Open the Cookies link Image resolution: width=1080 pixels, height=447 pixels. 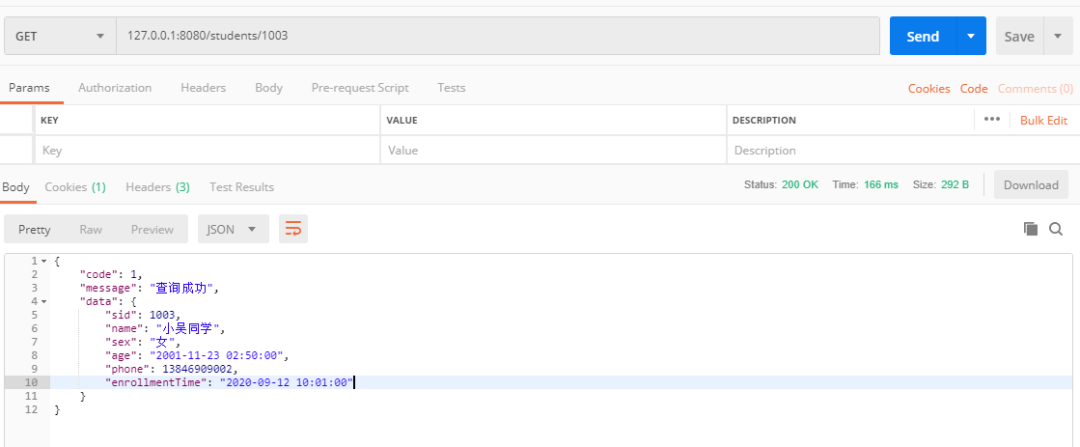[928, 88]
